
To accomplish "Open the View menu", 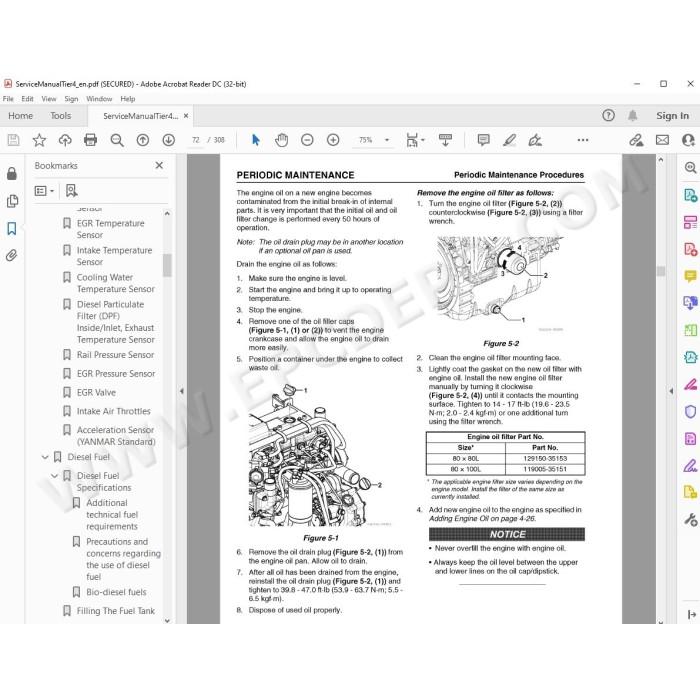I will 49,99.
